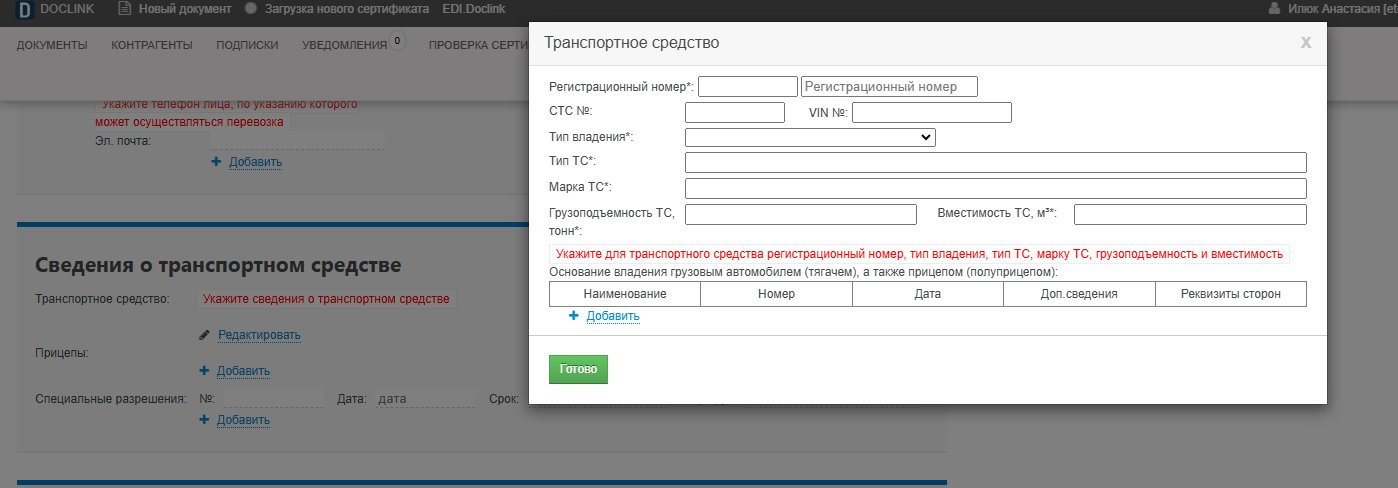
Task: Open the КОНТРАГЕНТЫ menu
Action: coord(152,45)
